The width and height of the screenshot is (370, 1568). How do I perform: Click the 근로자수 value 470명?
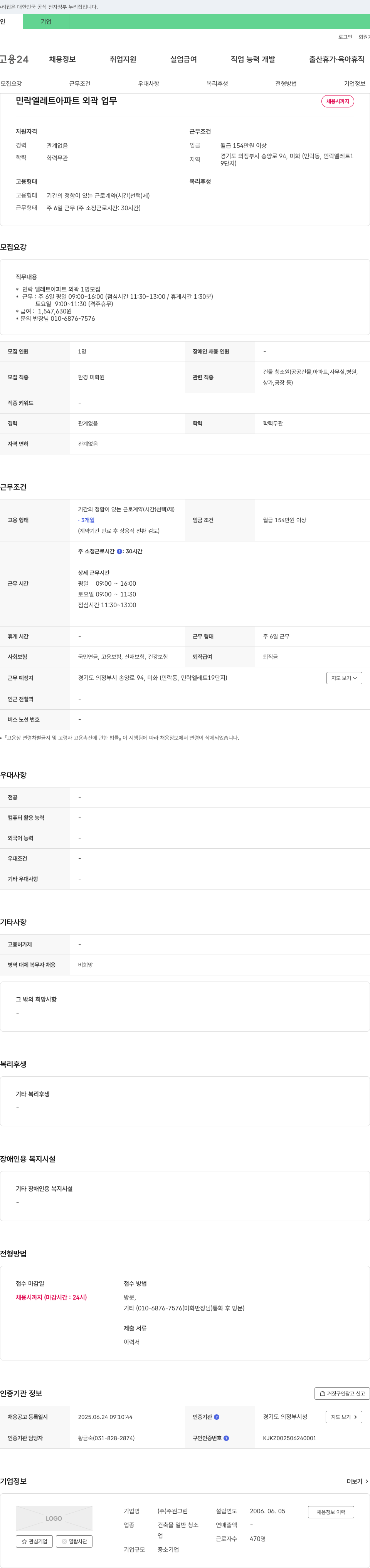(x=258, y=1539)
